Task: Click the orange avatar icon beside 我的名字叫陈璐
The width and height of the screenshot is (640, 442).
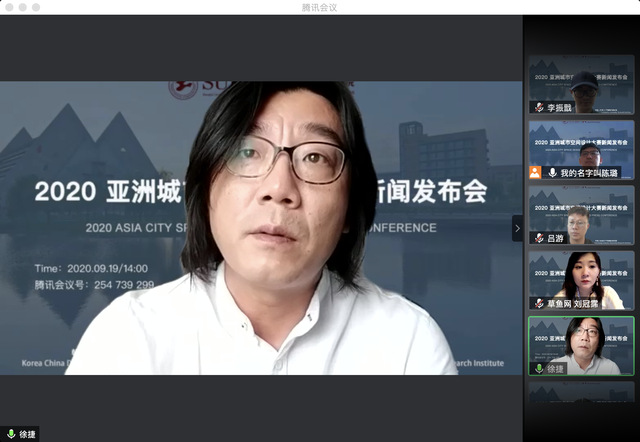Action: pos(536,173)
